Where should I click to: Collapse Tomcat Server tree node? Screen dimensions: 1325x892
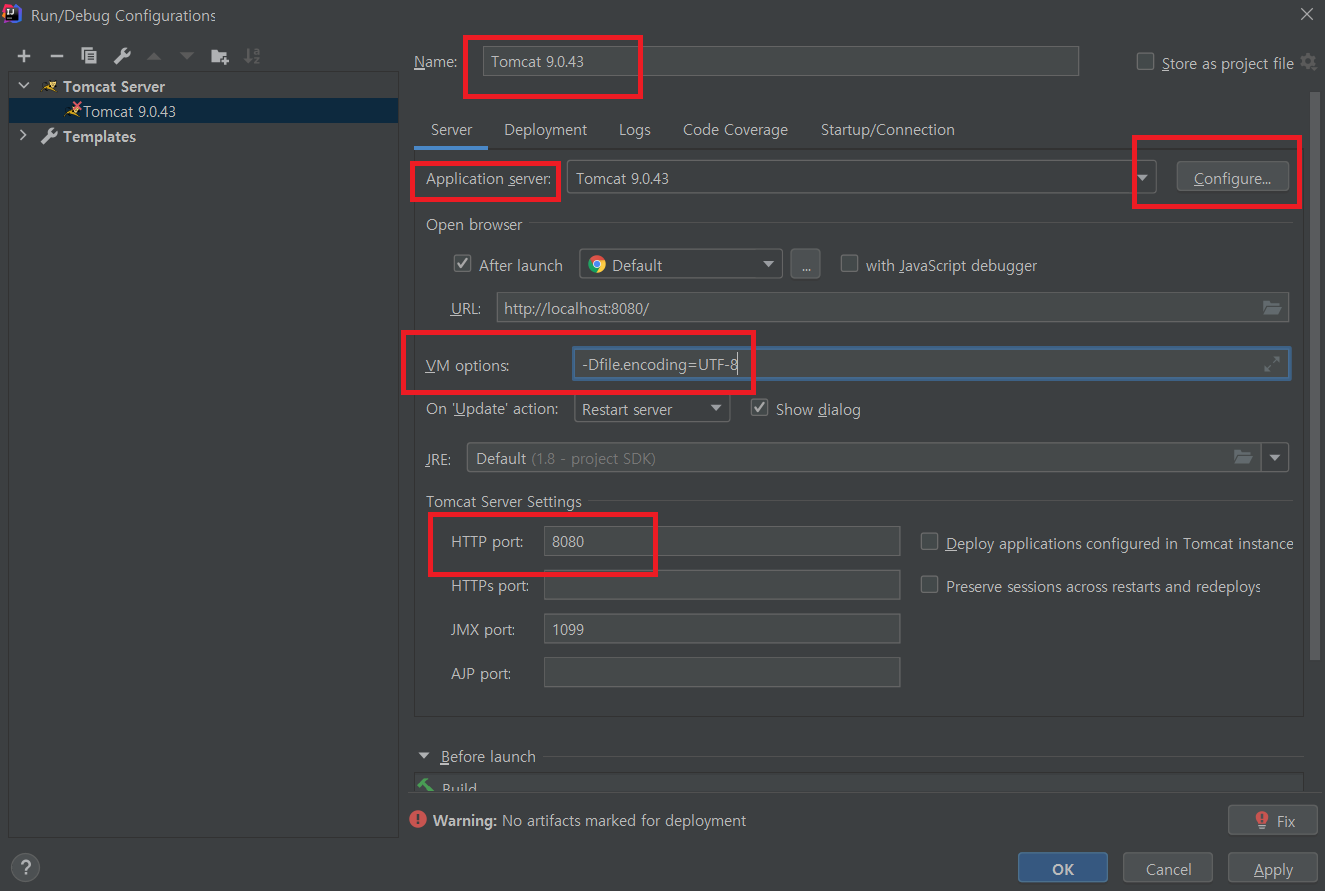24,86
